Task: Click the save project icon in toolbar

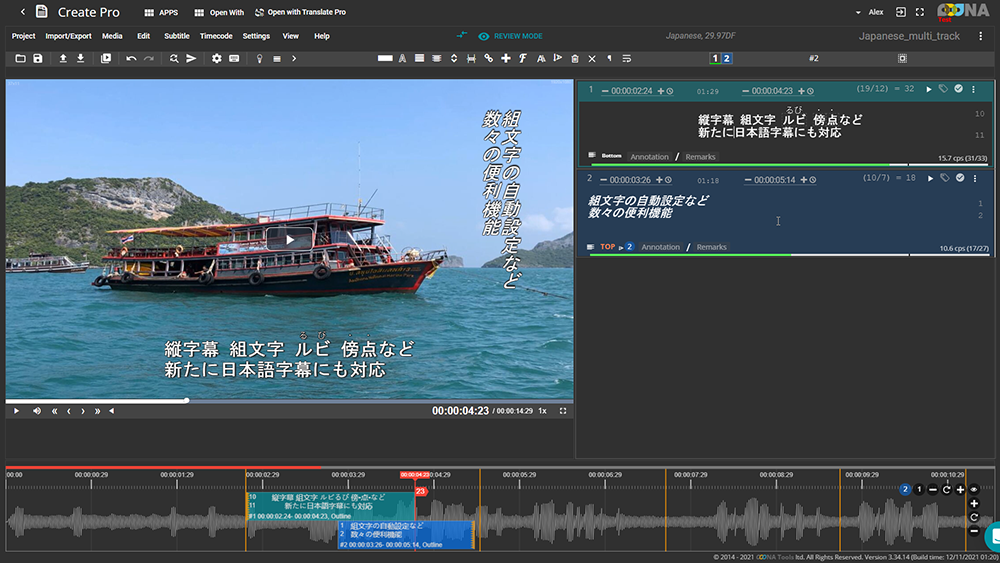Action: point(38,59)
